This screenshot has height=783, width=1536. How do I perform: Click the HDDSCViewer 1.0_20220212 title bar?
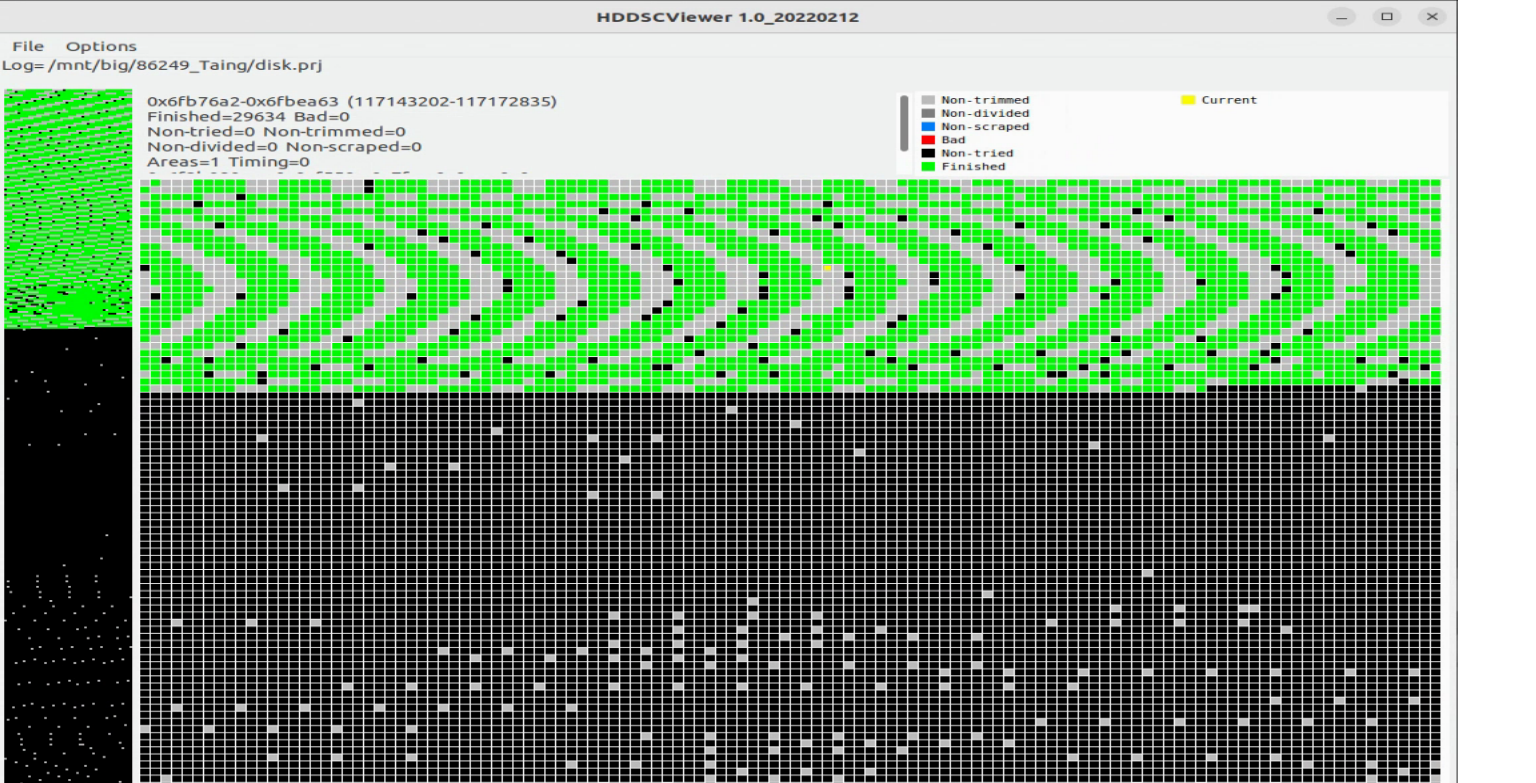(x=728, y=17)
